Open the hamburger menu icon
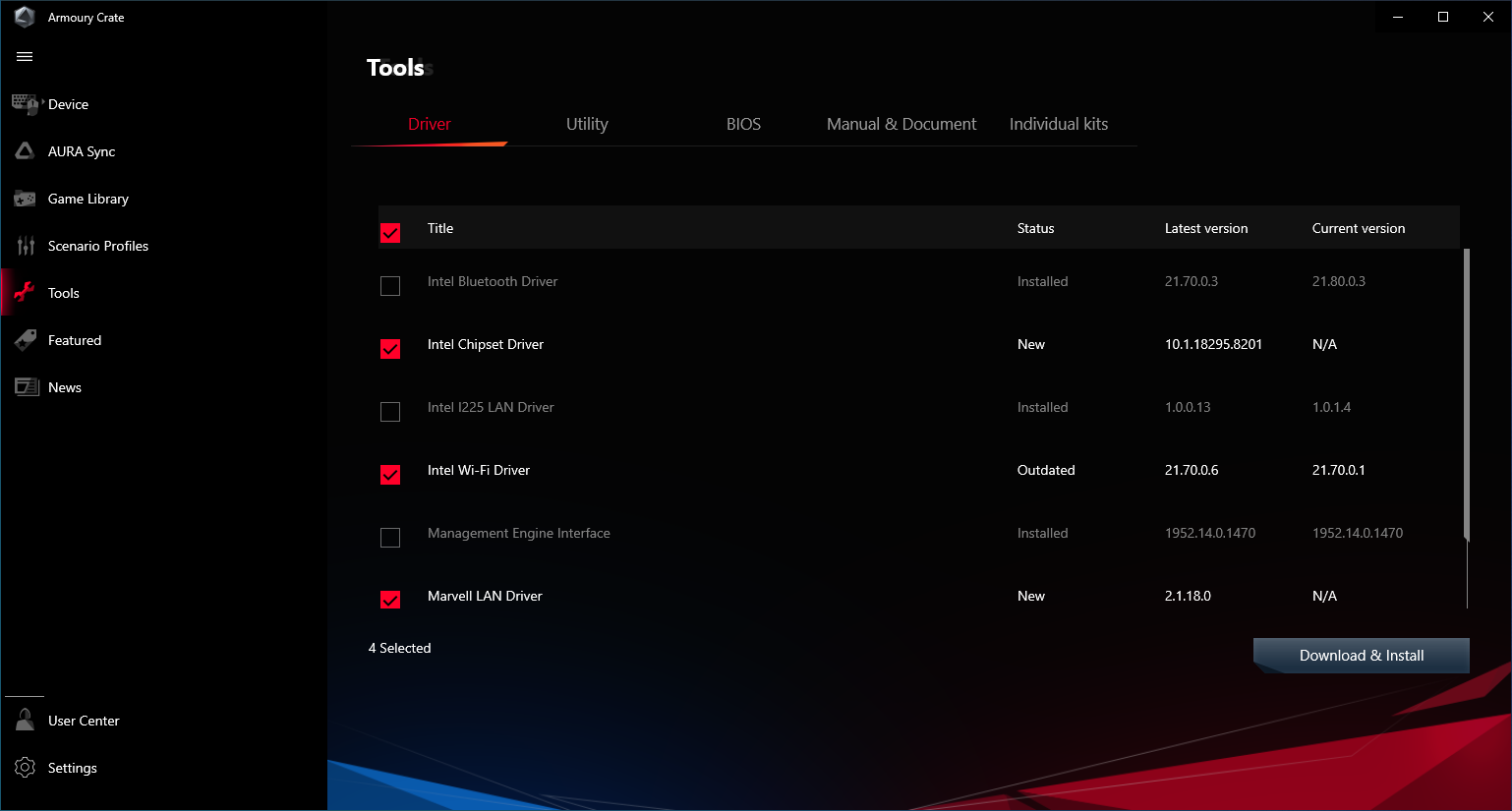This screenshot has height=811, width=1512. pos(25,57)
